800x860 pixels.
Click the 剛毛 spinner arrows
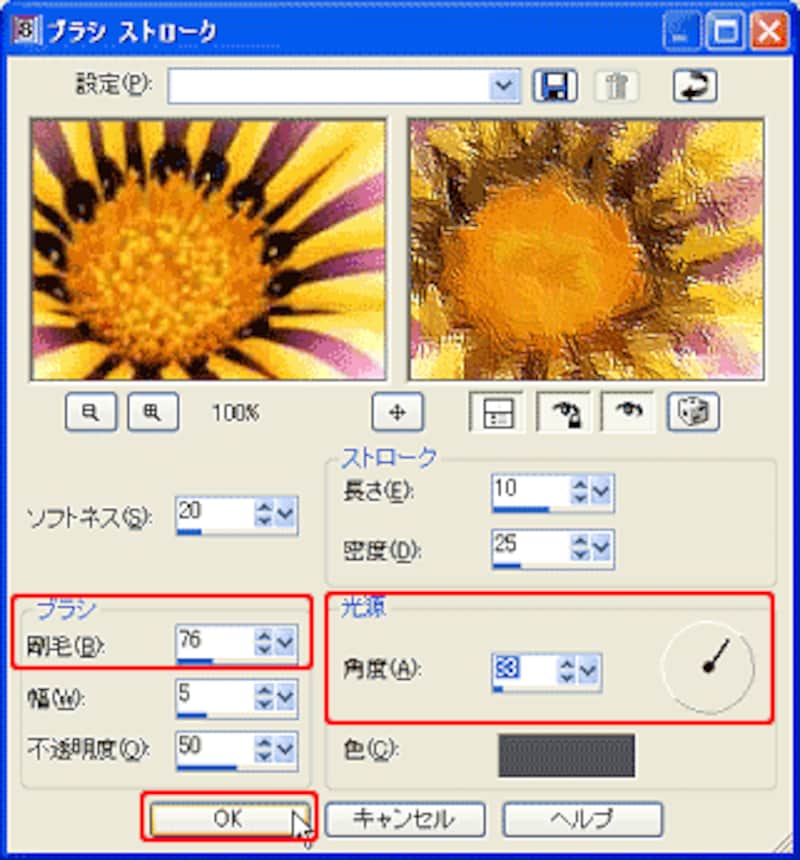pyautogui.click(x=264, y=642)
